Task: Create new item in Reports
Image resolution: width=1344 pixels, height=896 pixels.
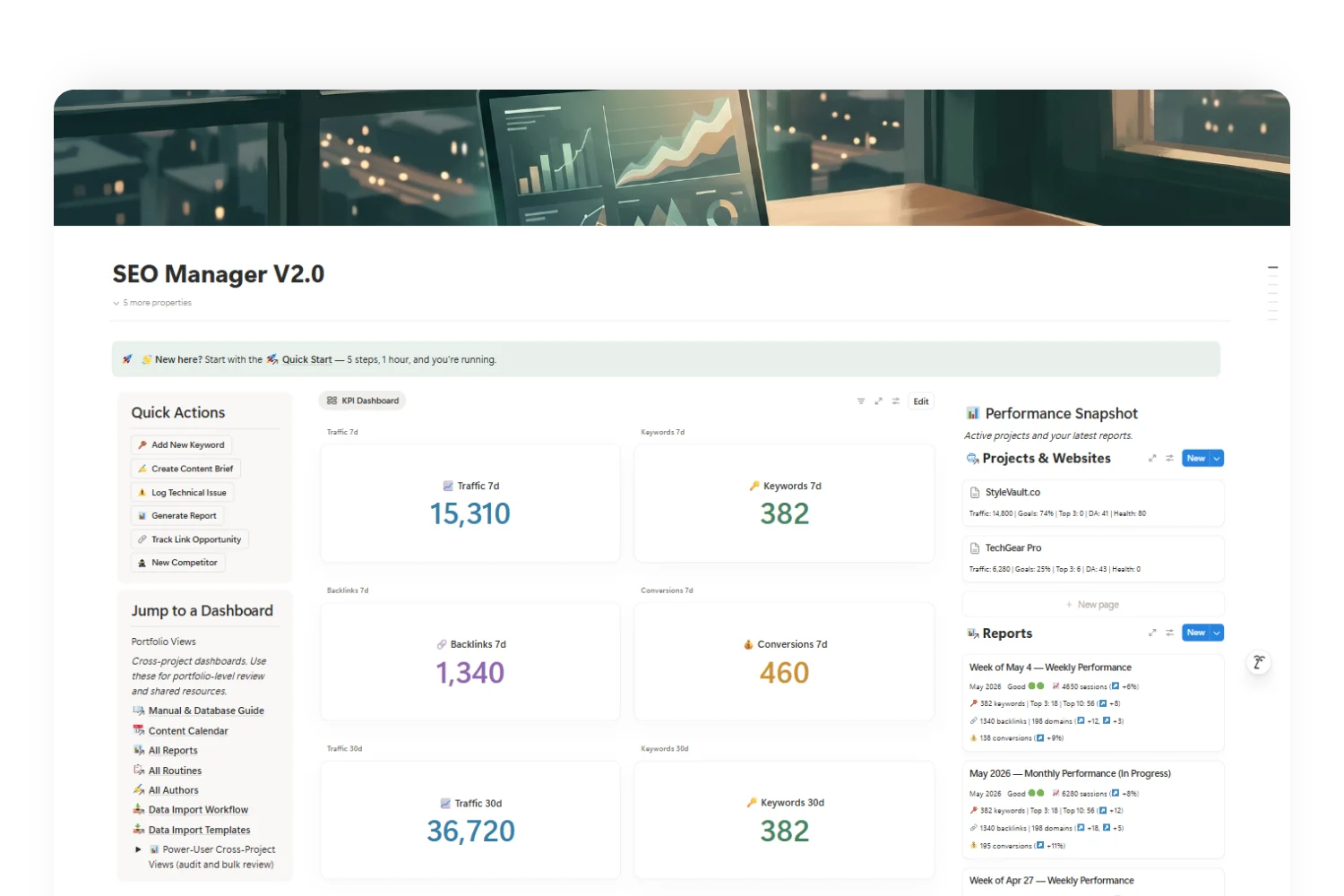Action: (1196, 633)
